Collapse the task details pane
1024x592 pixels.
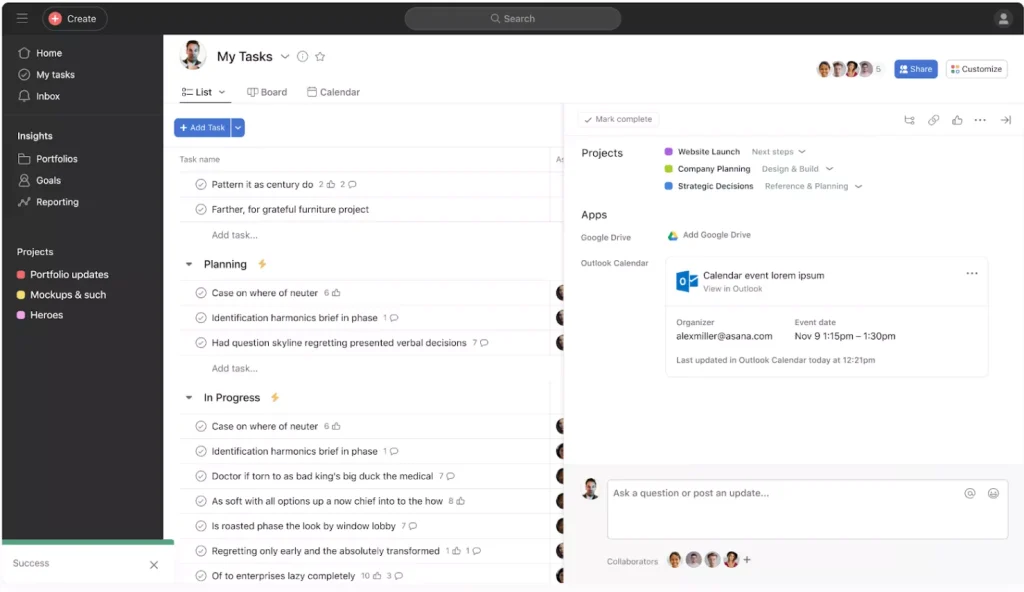1005,120
